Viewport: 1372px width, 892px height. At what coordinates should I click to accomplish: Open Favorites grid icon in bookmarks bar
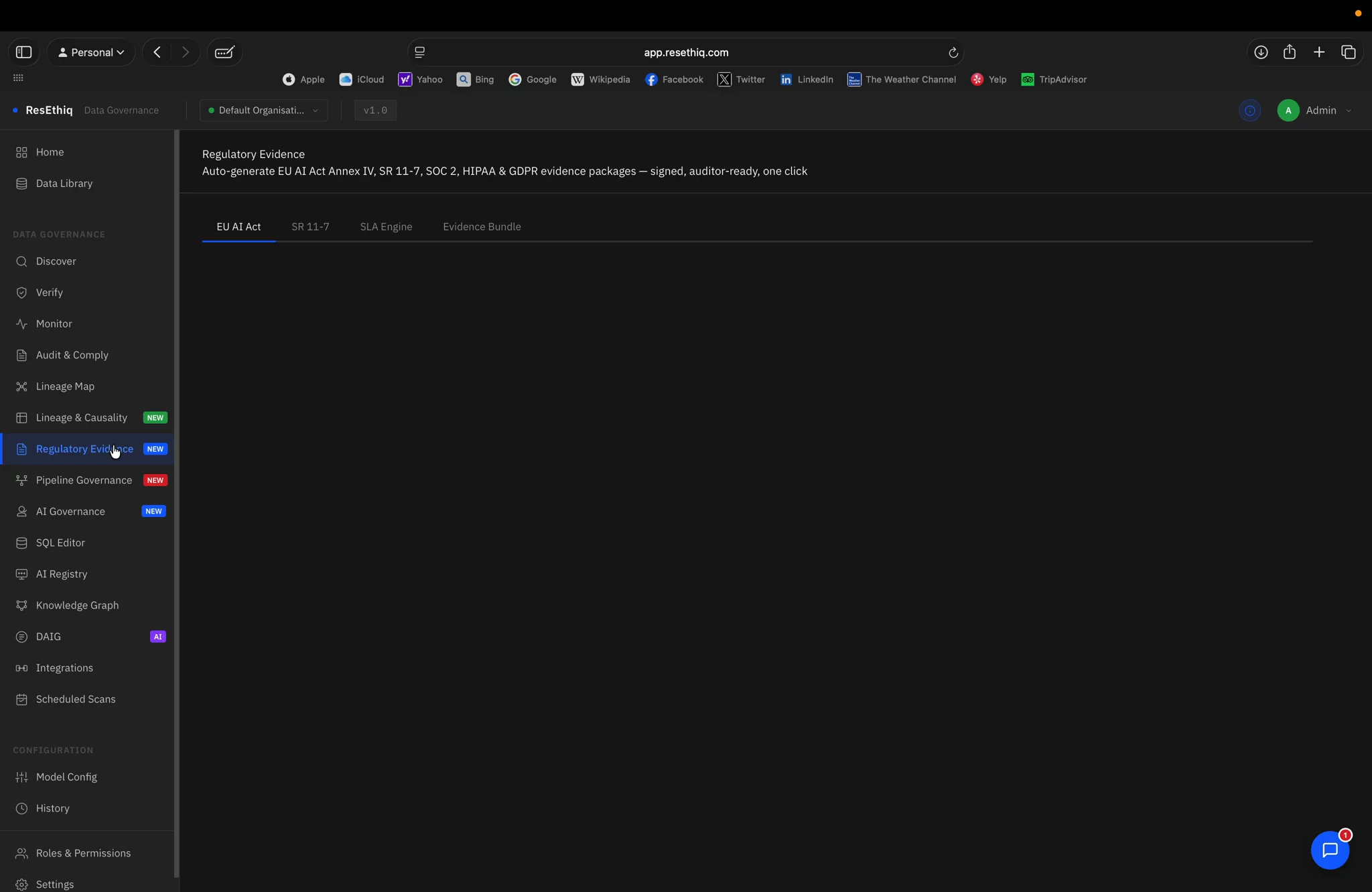(x=18, y=78)
